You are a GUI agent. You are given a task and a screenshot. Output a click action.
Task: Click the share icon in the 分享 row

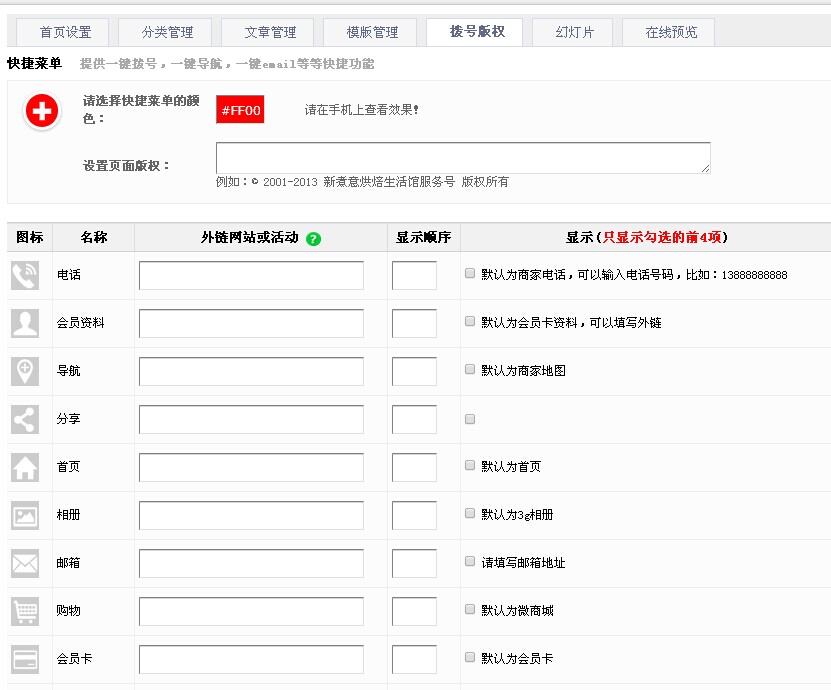click(x=25, y=419)
